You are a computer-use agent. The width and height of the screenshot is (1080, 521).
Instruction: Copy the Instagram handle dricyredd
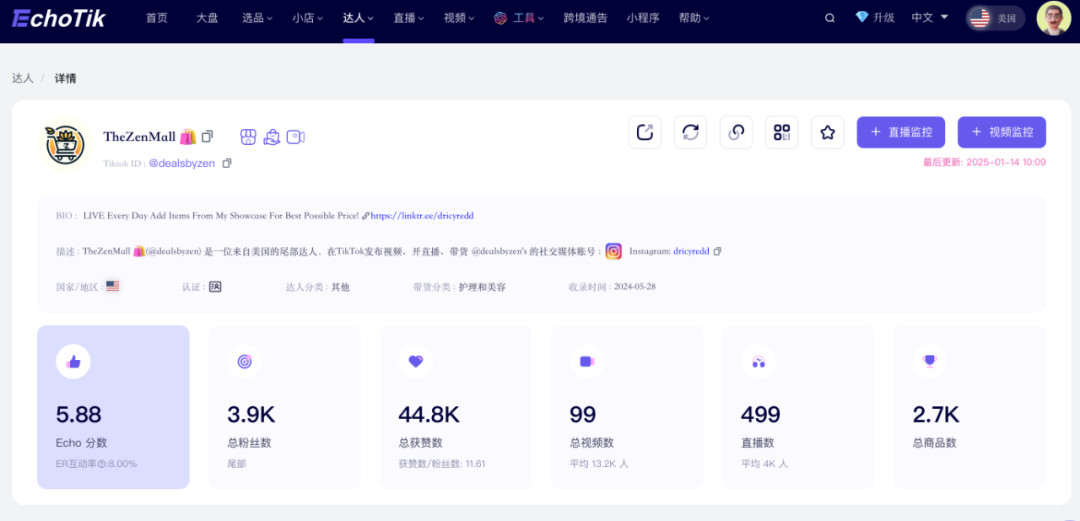tap(717, 252)
